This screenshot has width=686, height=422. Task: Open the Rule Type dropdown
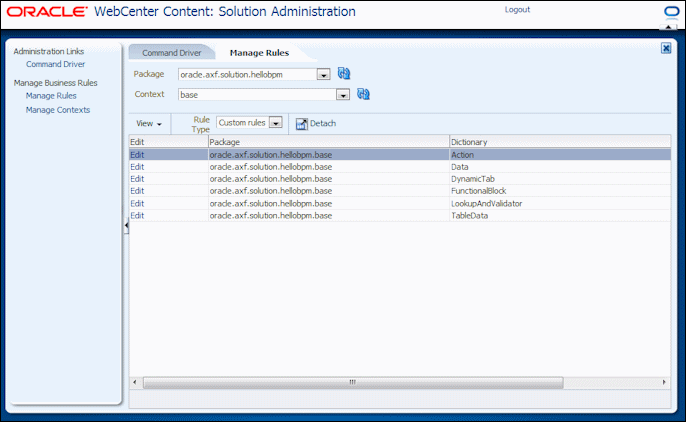(x=276, y=123)
